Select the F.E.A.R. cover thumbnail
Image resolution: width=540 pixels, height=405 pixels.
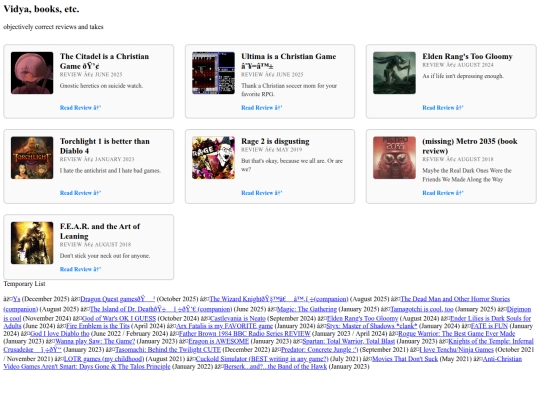pyautogui.click(x=32, y=243)
